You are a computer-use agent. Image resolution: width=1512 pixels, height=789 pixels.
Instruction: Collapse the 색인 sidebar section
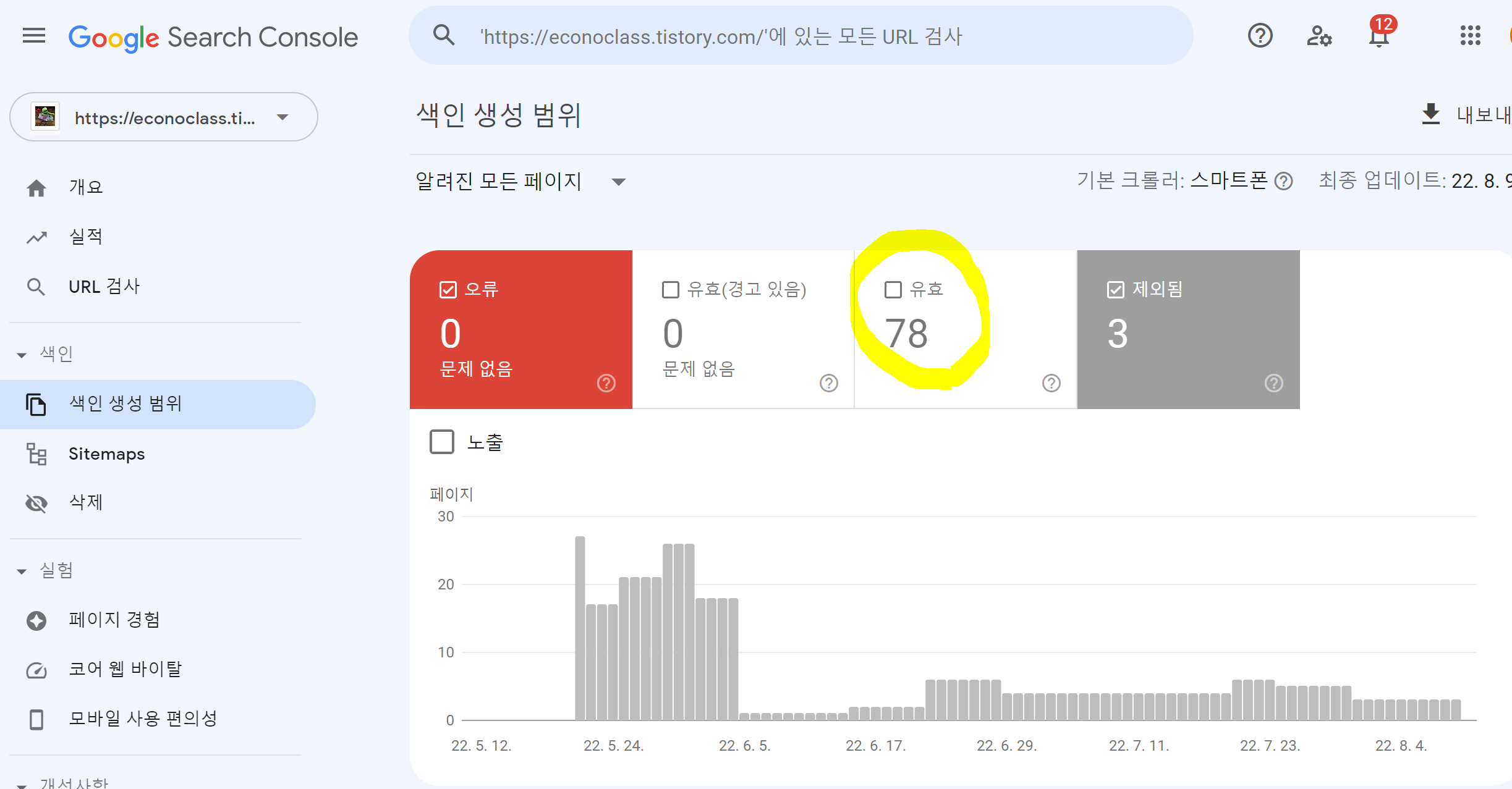point(22,355)
